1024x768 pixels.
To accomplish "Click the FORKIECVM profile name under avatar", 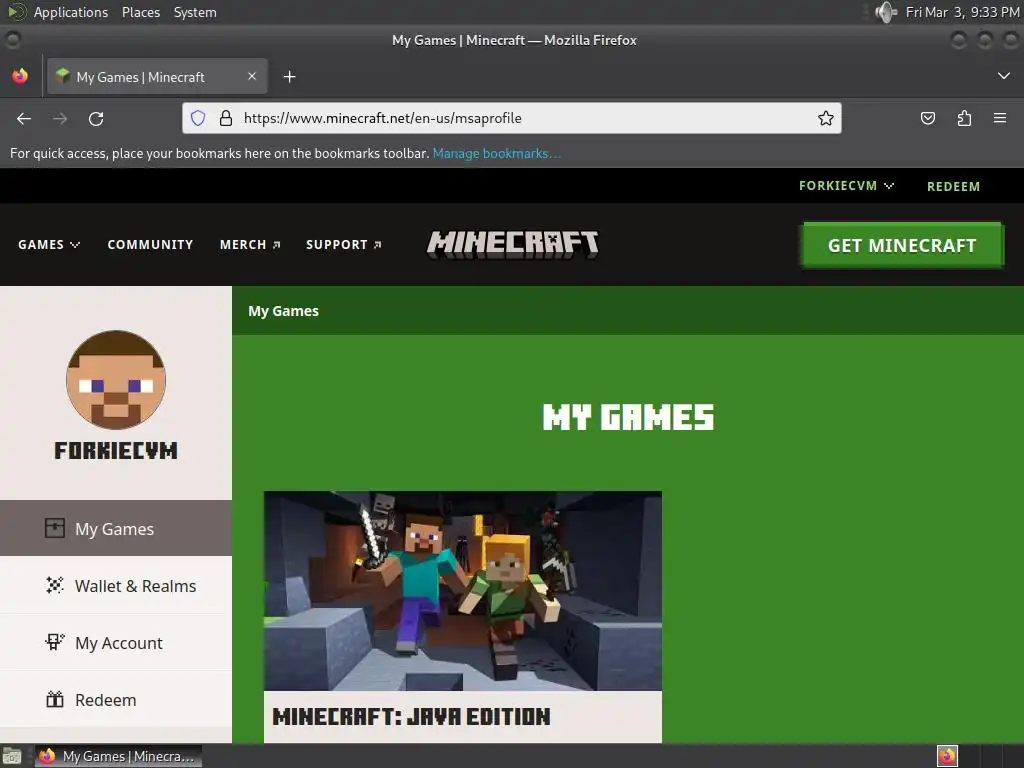I will point(116,451).
